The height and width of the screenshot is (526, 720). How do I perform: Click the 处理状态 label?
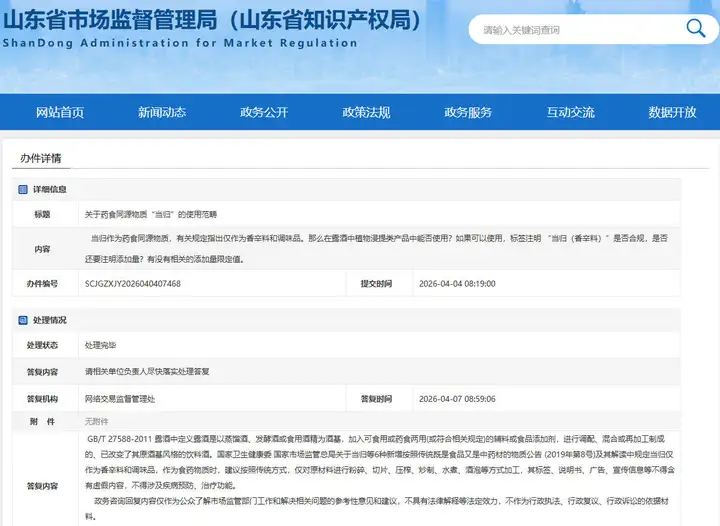(x=42, y=345)
